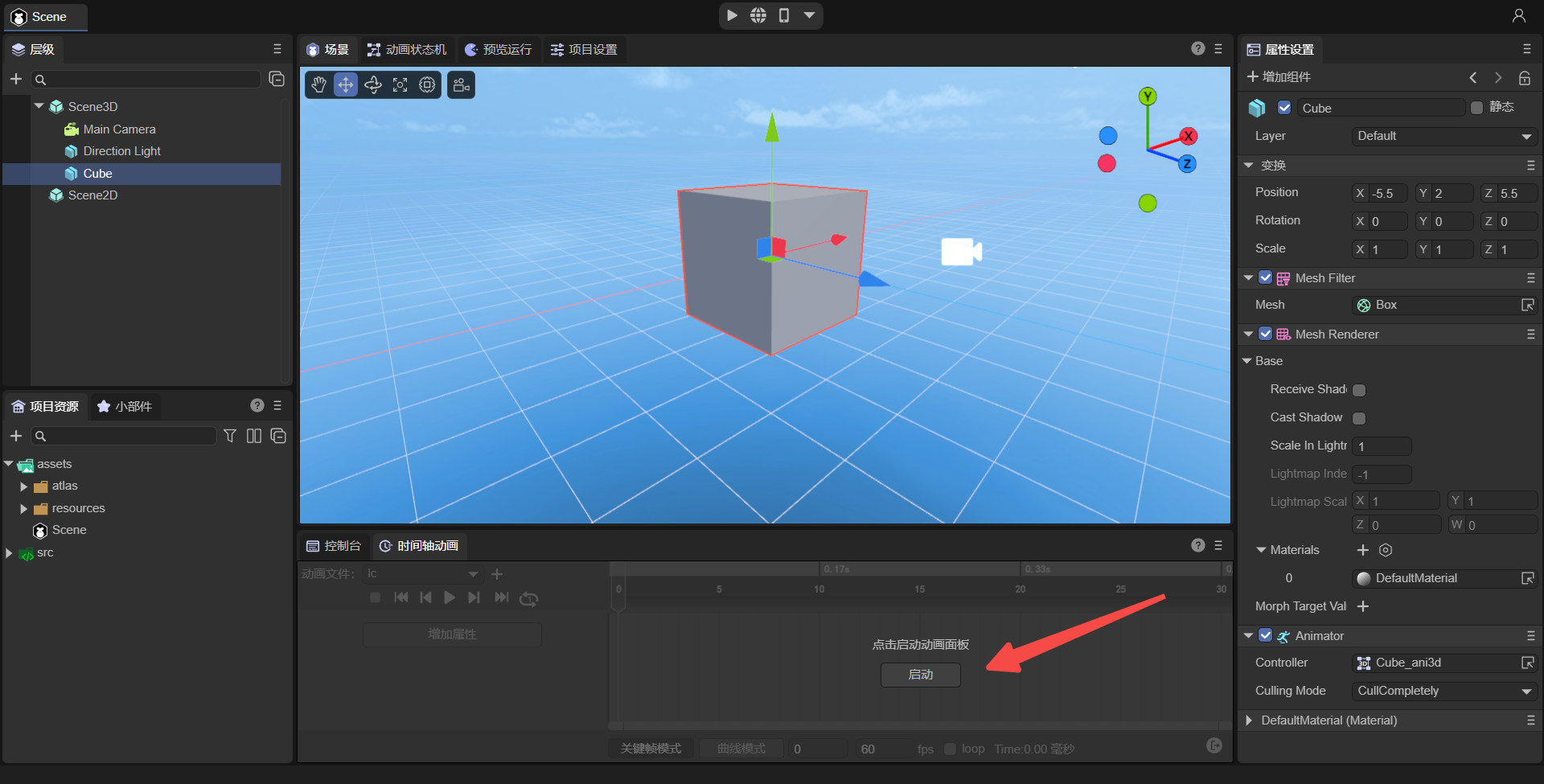
Task: Enable the Cast Shadow checkbox
Action: coord(1359,418)
